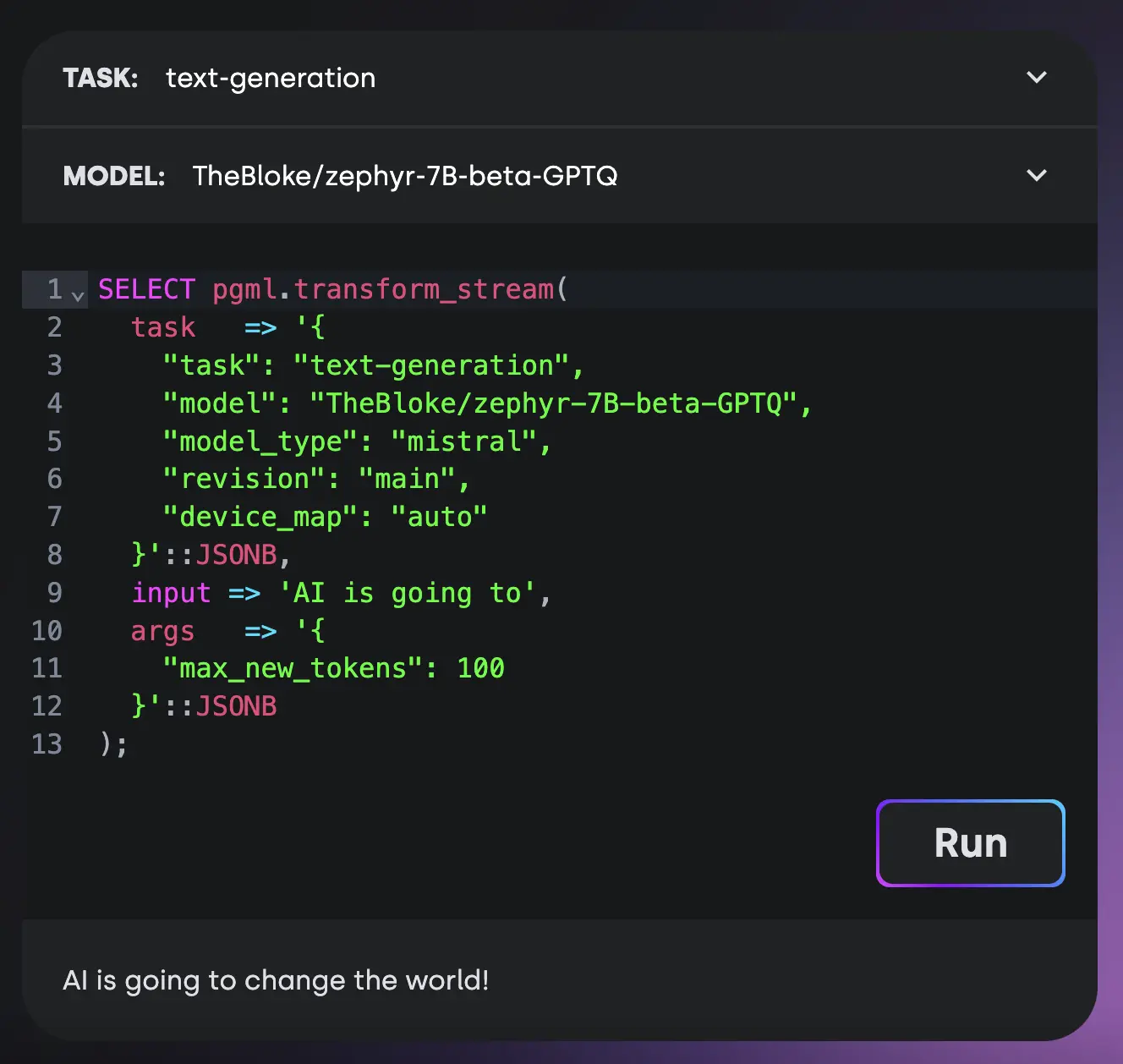The height and width of the screenshot is (1064, 1123).
Task: Click the bold TASK: label
Action: tap(100, 78)
